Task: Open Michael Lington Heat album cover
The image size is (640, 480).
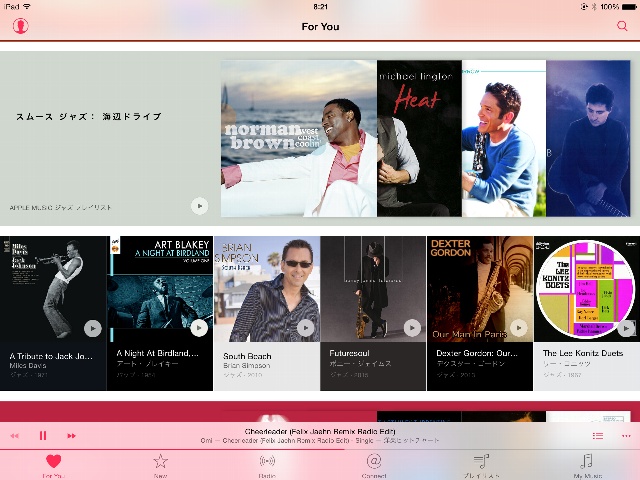Action: tap(419, 138)
